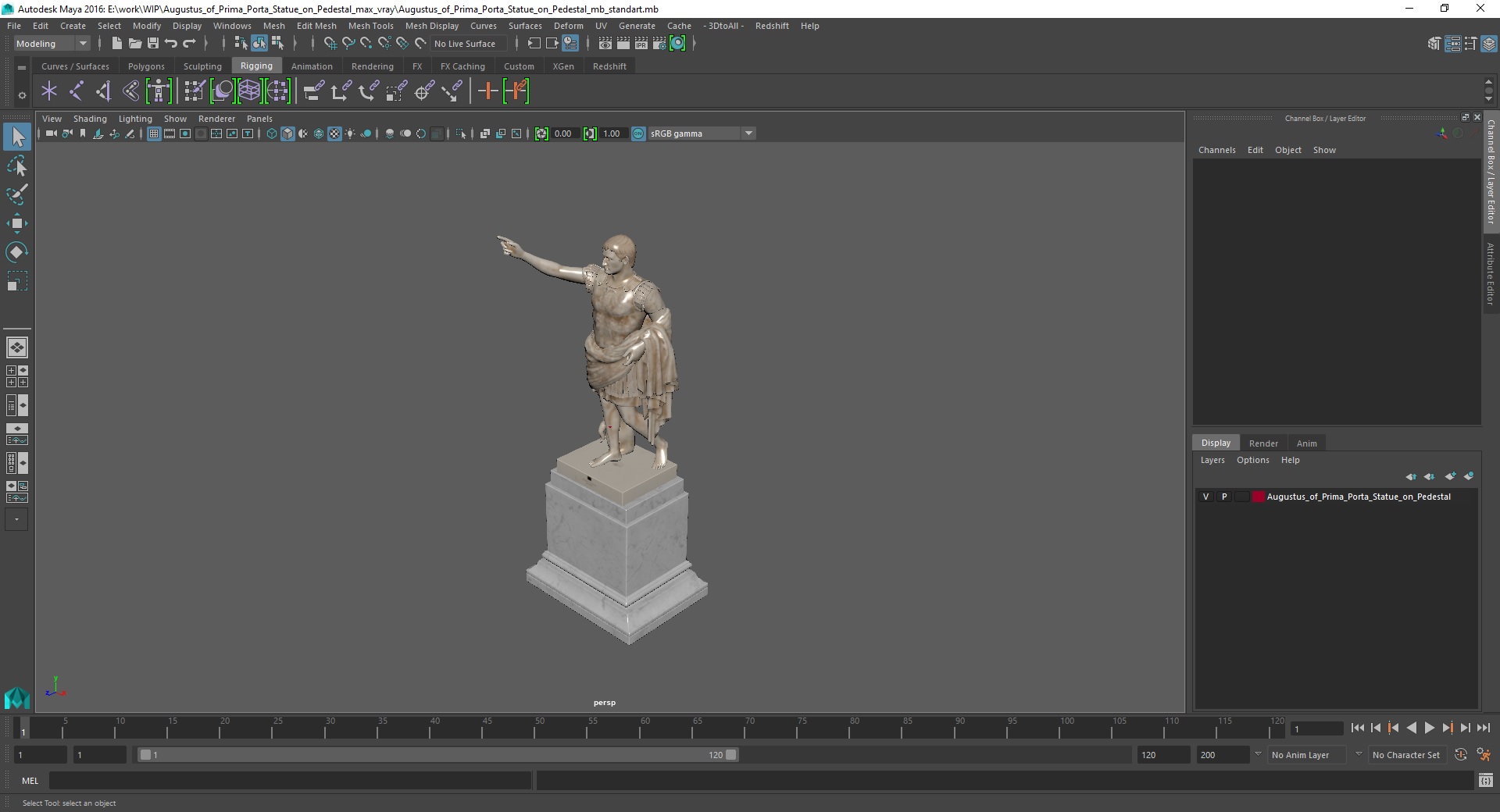Viewport: 1500px width, 812px height.
Task: Activate the Move tool
Action: pos(17,223)
